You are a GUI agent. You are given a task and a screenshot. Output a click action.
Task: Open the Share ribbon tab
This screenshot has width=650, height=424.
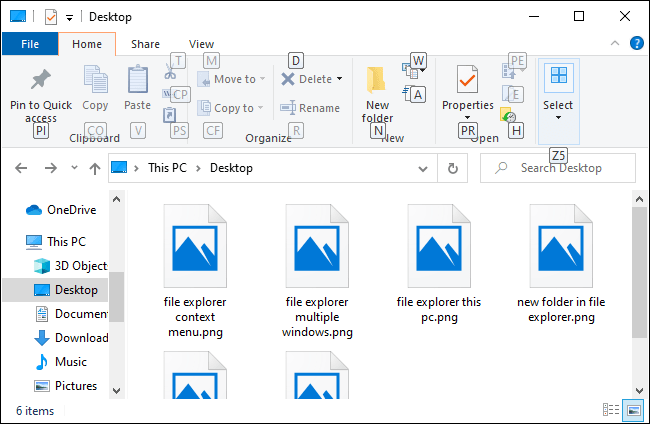coord(145,44)
